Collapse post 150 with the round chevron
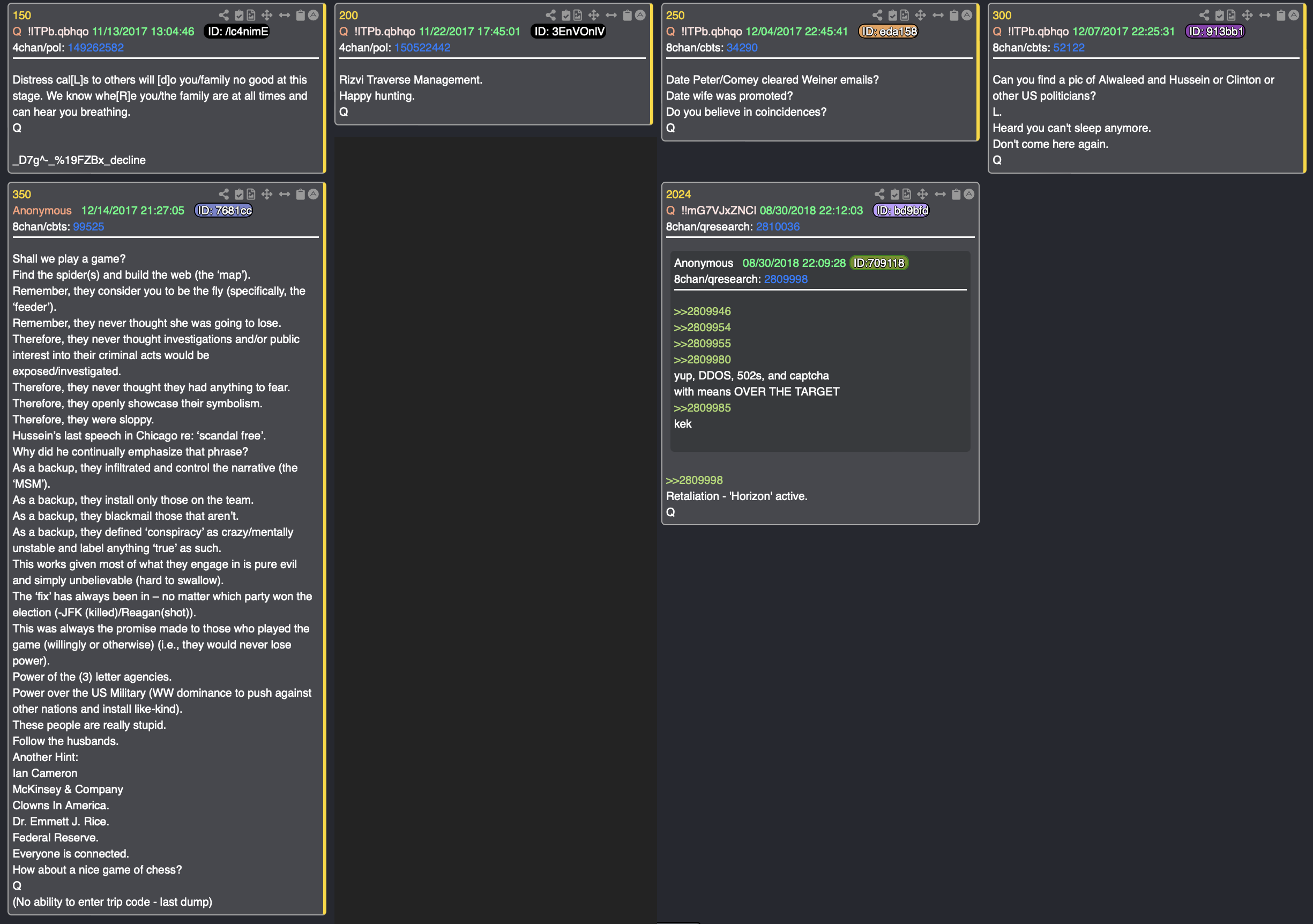 tap(314, 16)
